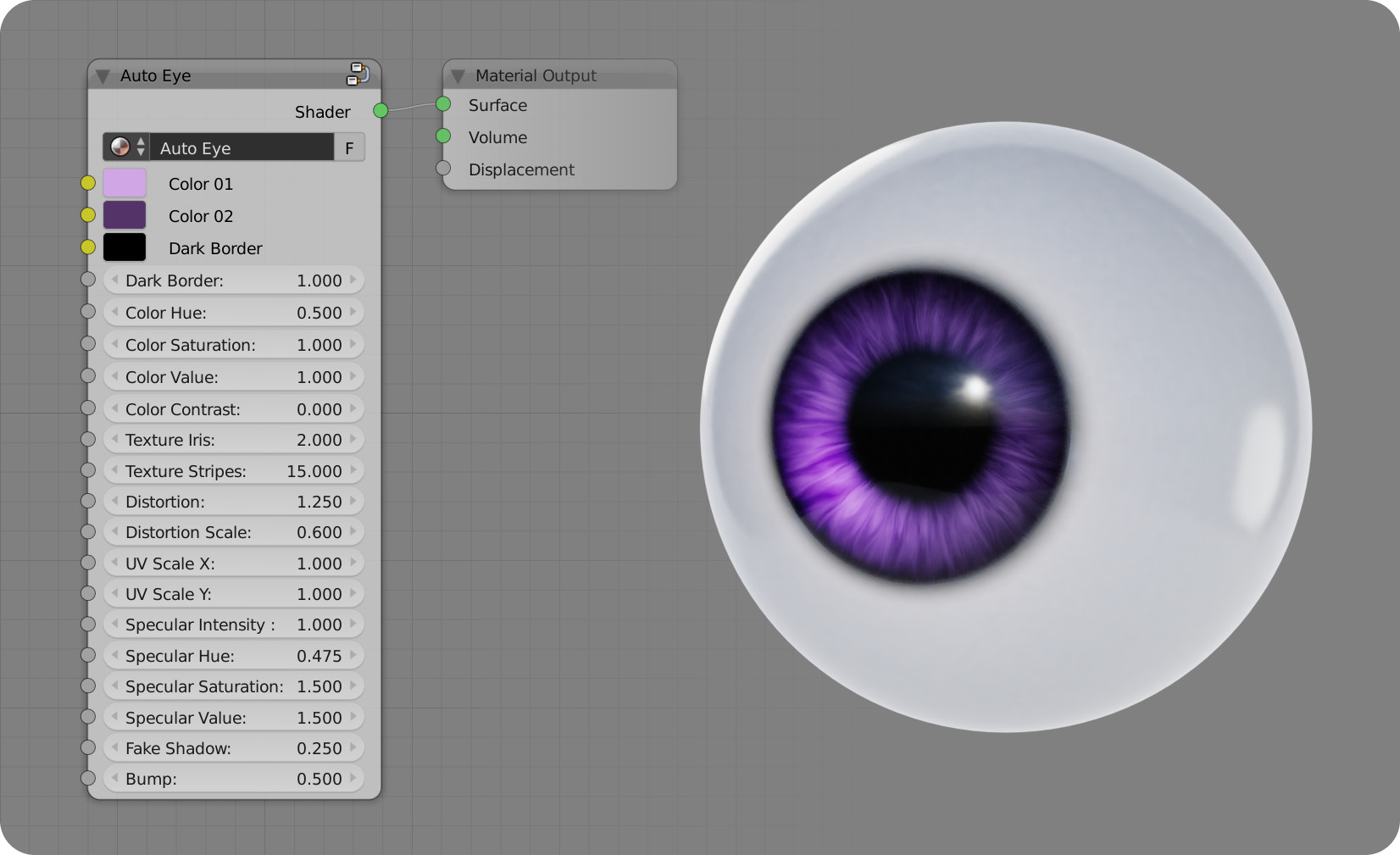Click the Dark Border value input socket

point(87,279)
